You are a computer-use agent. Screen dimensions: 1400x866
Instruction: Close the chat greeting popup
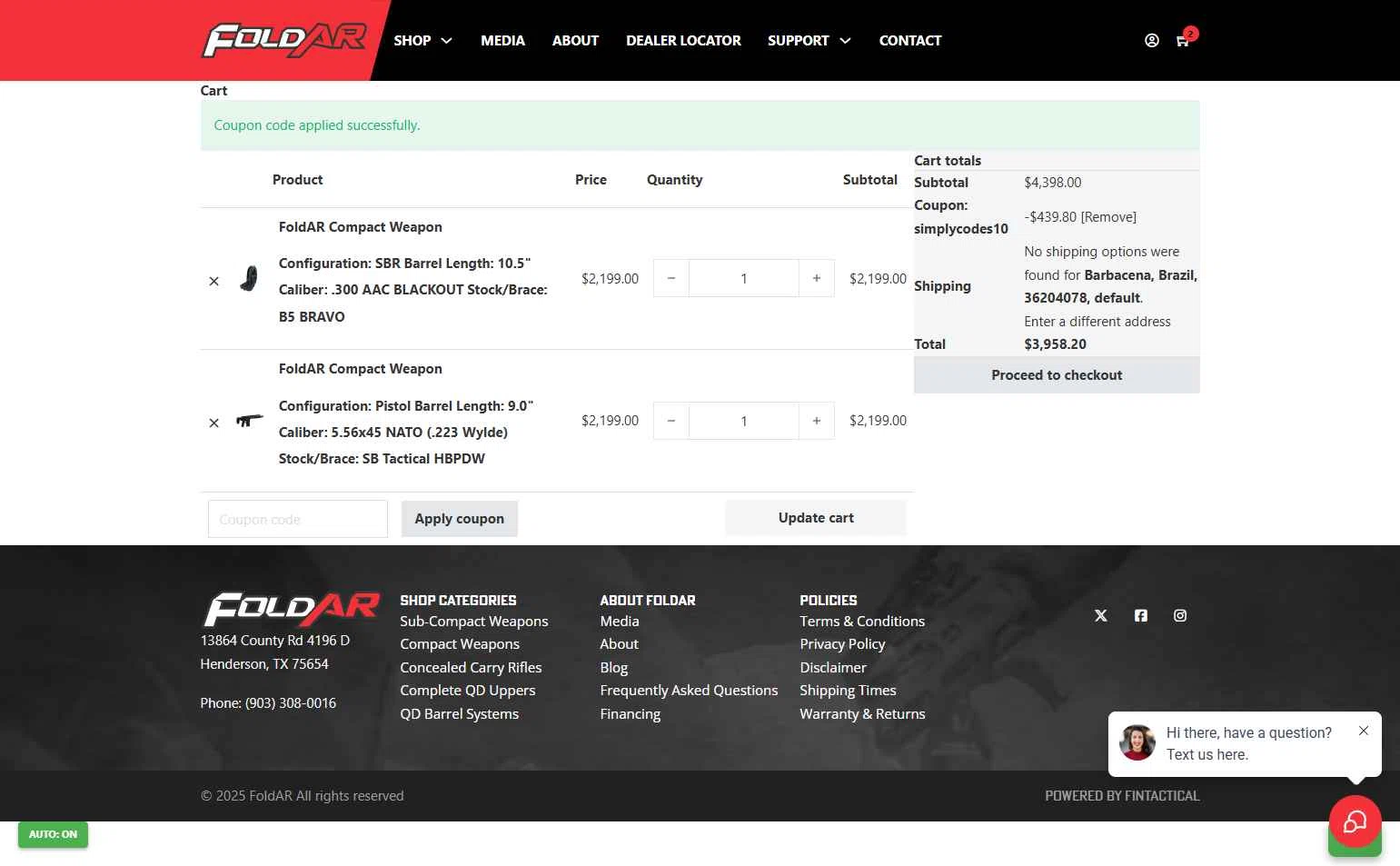pyautogui.click(x=1364, y=731)
